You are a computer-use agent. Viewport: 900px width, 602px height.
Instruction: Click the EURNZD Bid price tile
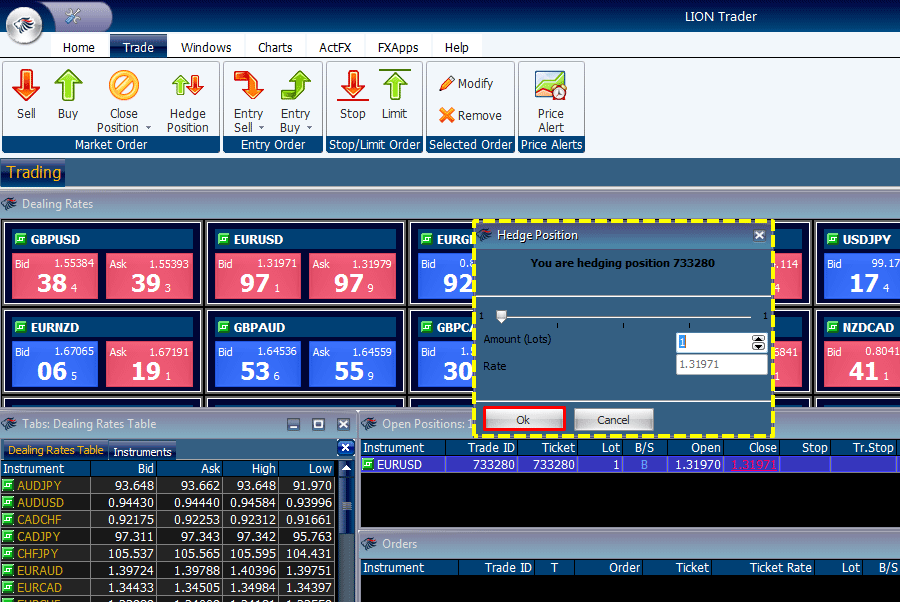[55, 364]
